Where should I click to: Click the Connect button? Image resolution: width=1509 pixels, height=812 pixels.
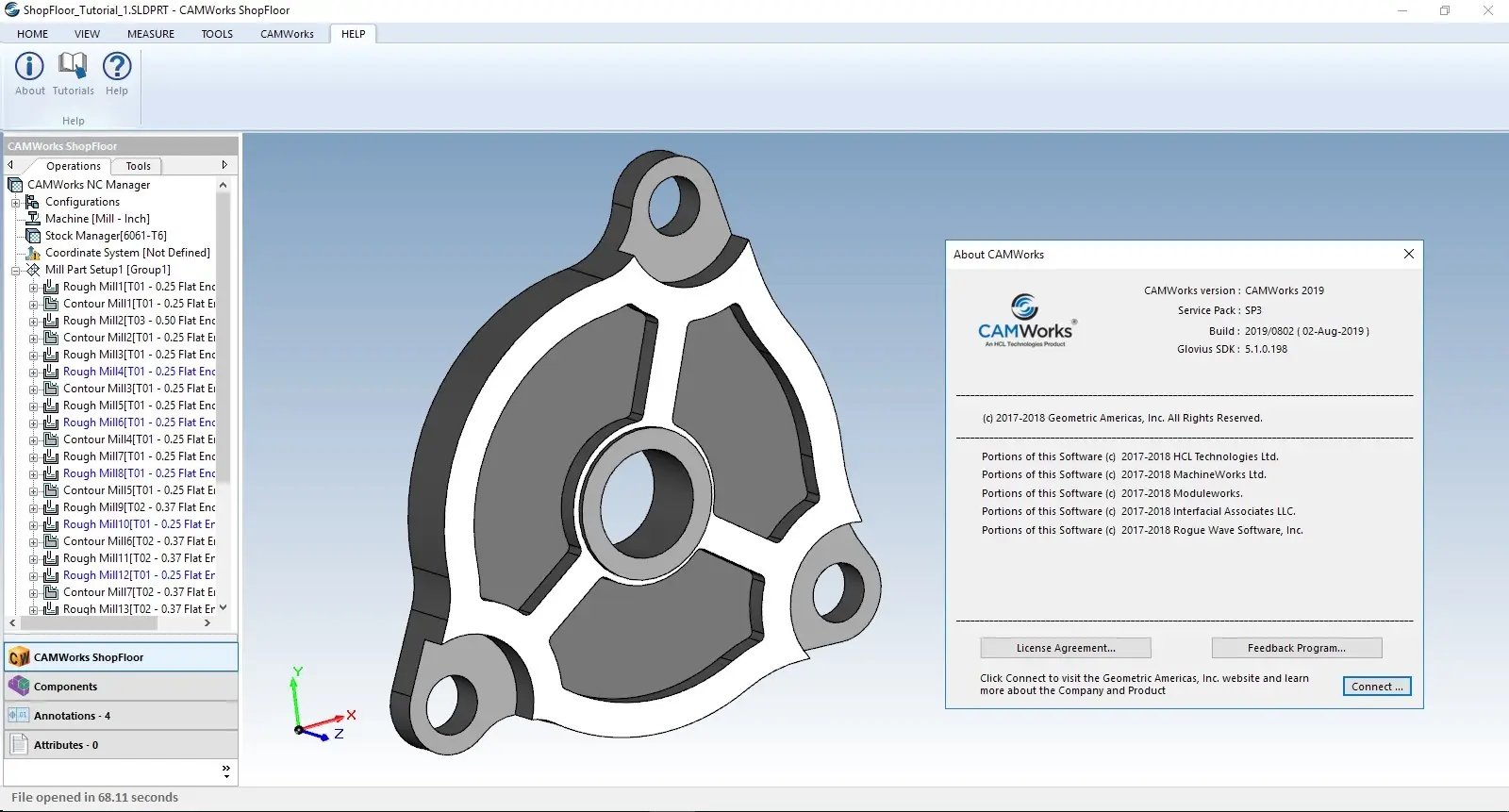(1377, 687)
